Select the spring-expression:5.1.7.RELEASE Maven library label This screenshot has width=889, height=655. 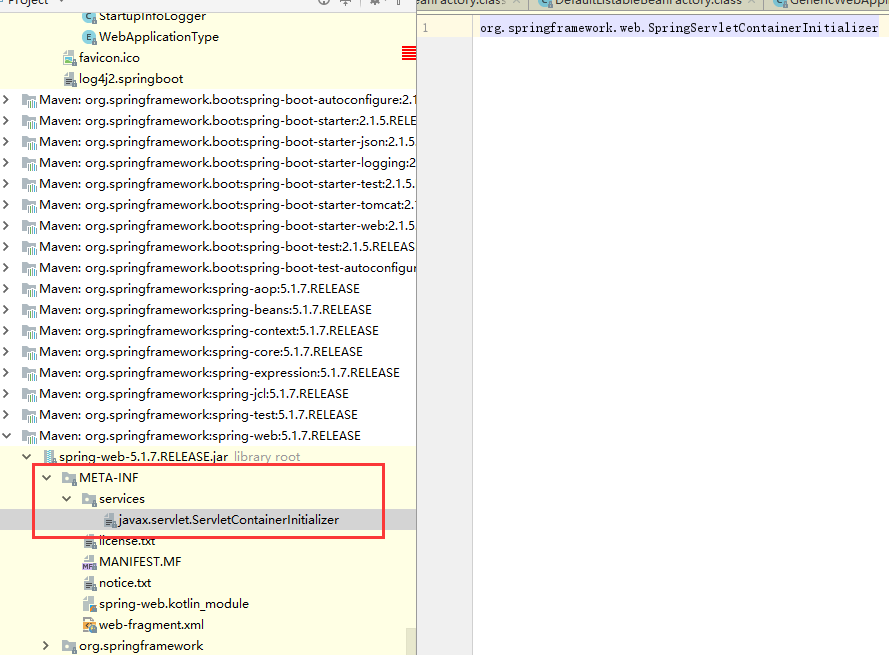[219, 373]
